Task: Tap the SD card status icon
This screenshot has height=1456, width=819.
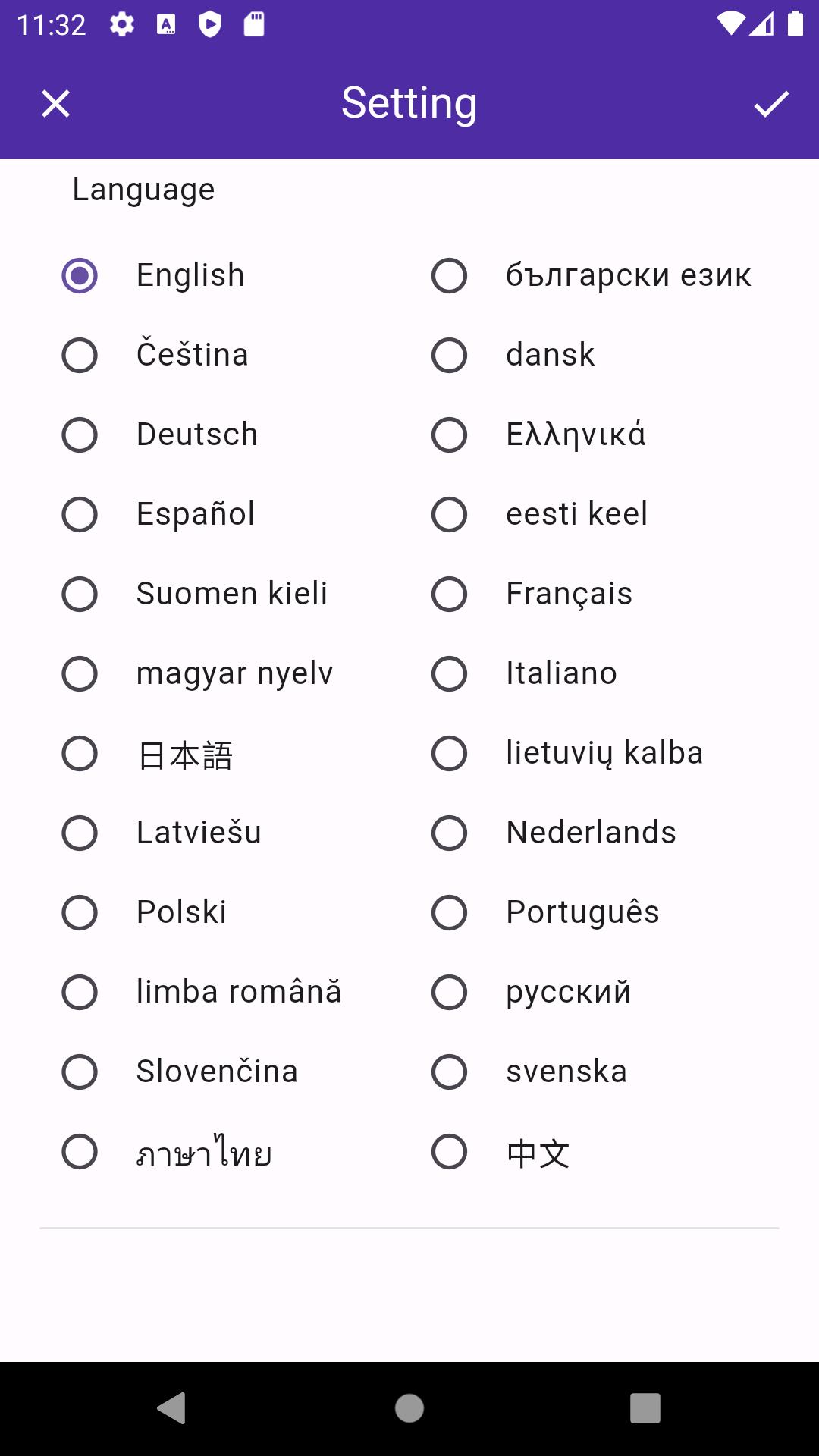Action: 254,24
